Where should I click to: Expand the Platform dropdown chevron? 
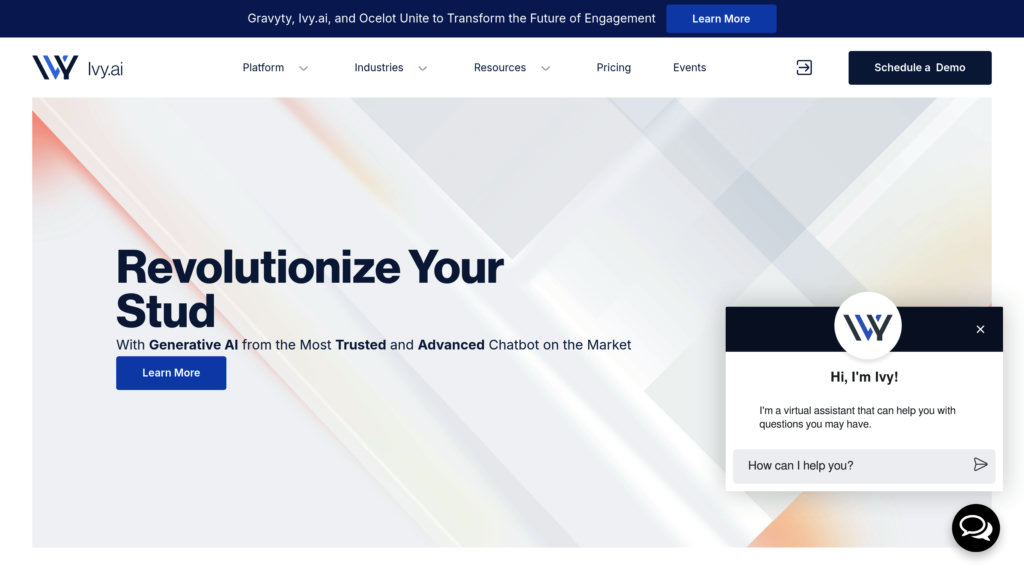pos(304,68)
